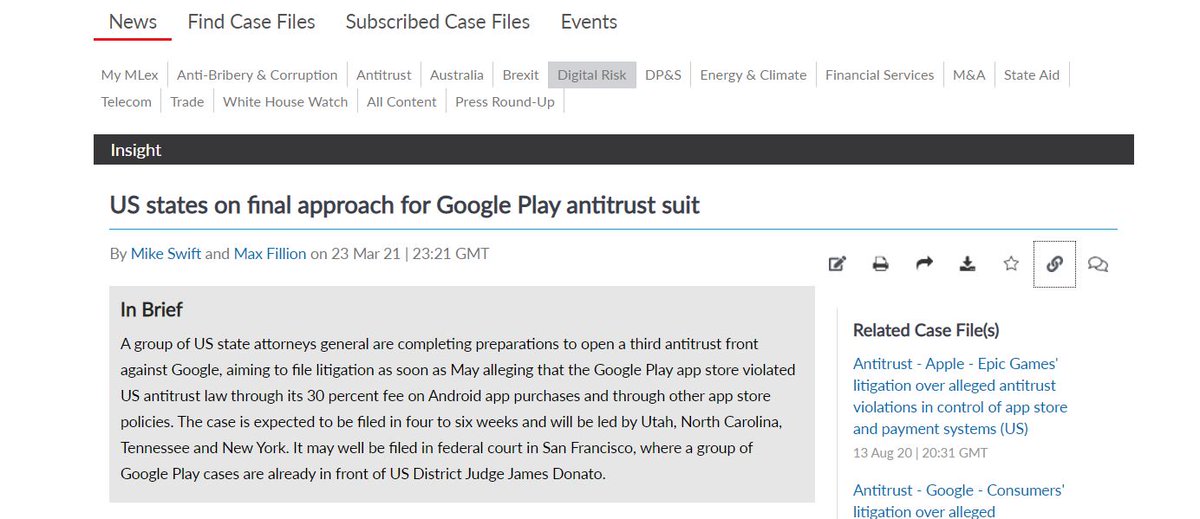Open DP&S category
The image size is (1200, 519).
664,75
